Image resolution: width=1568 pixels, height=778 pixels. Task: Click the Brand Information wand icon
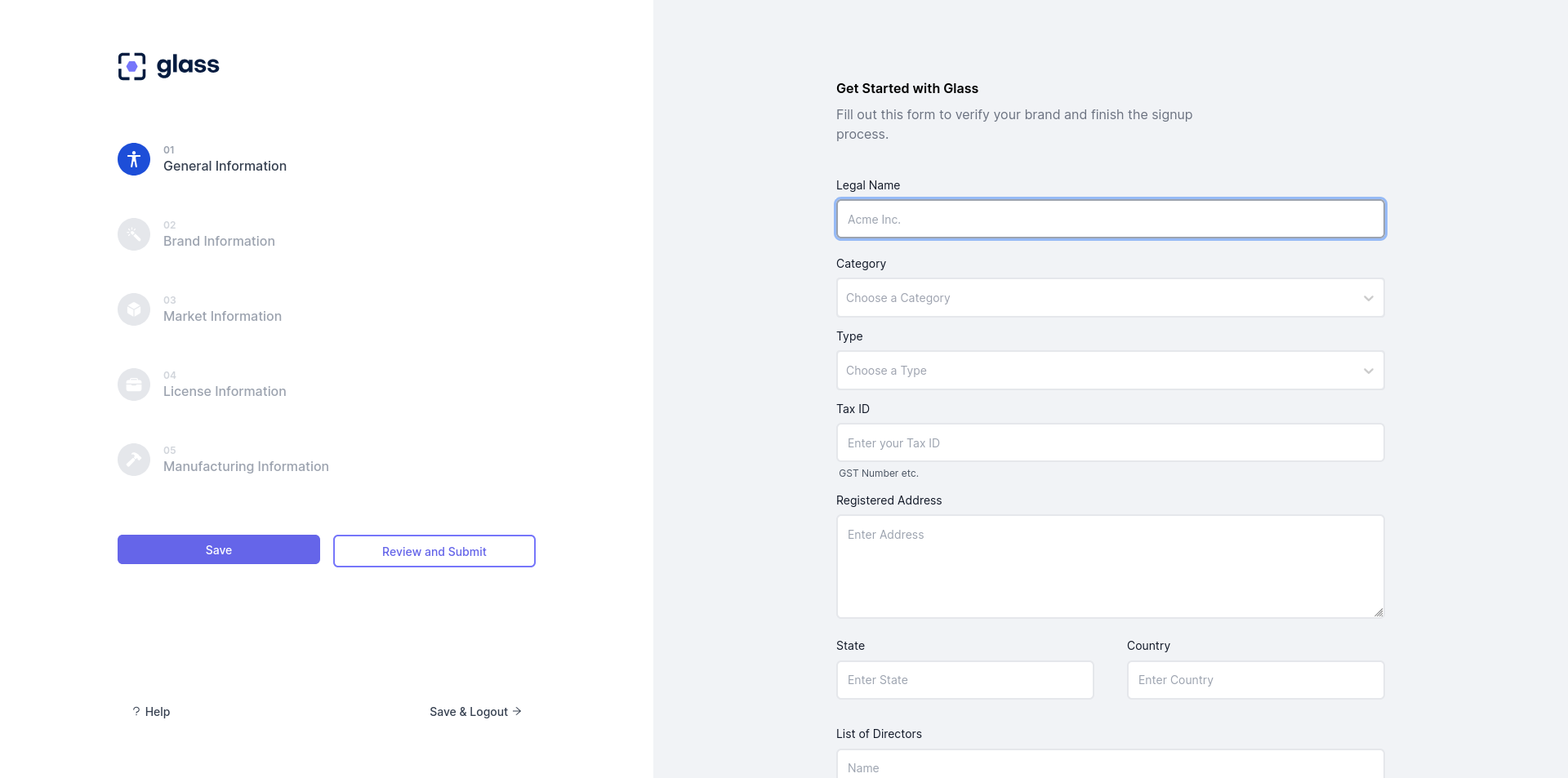point(134,234)
